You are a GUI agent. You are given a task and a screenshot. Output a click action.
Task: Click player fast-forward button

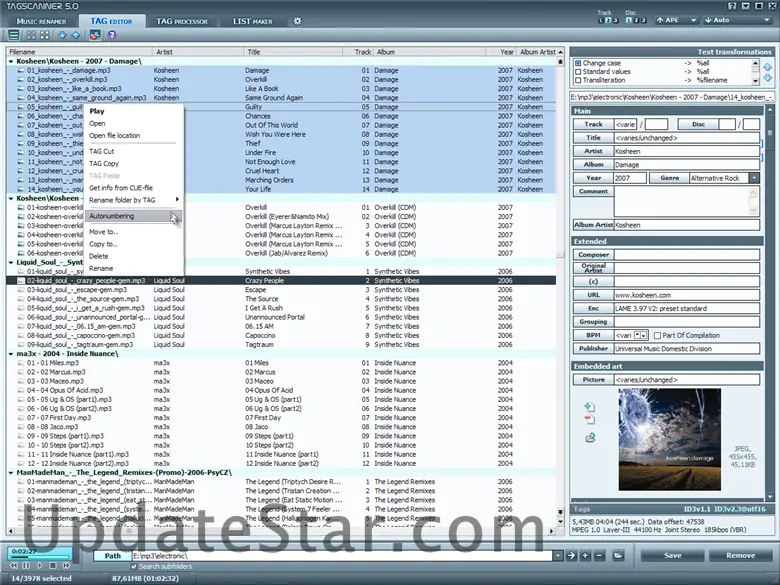[66, 566]
